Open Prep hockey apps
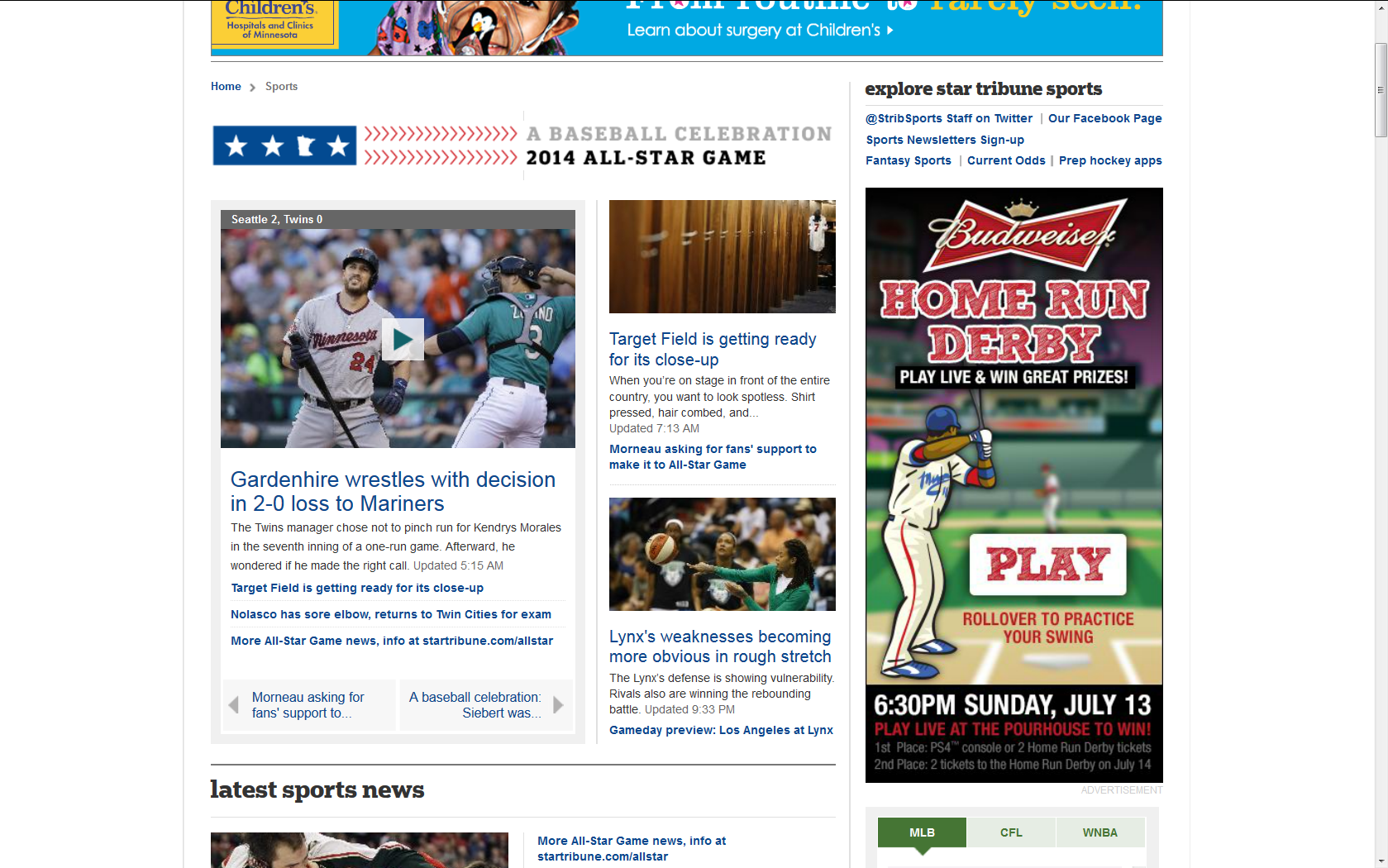Viewport: 1388px width, 868px height. (1110, 160)
